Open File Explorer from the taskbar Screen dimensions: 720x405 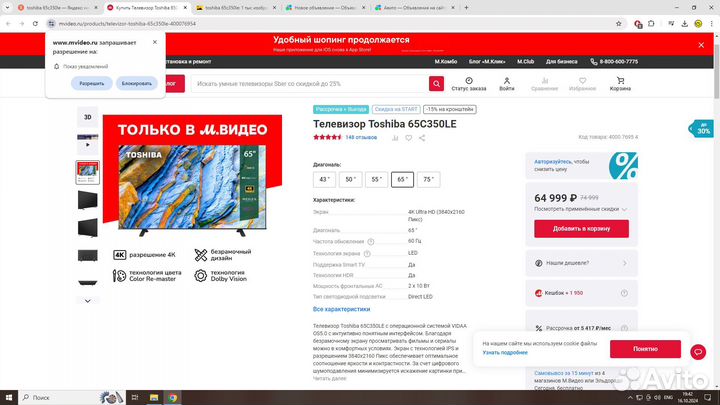pos(154,398)
